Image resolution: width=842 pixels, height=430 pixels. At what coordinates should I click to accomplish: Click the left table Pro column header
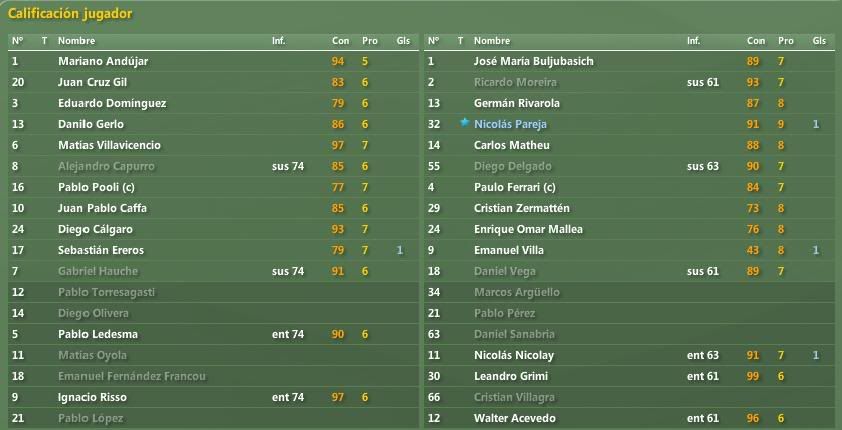[x=369, y=41]
